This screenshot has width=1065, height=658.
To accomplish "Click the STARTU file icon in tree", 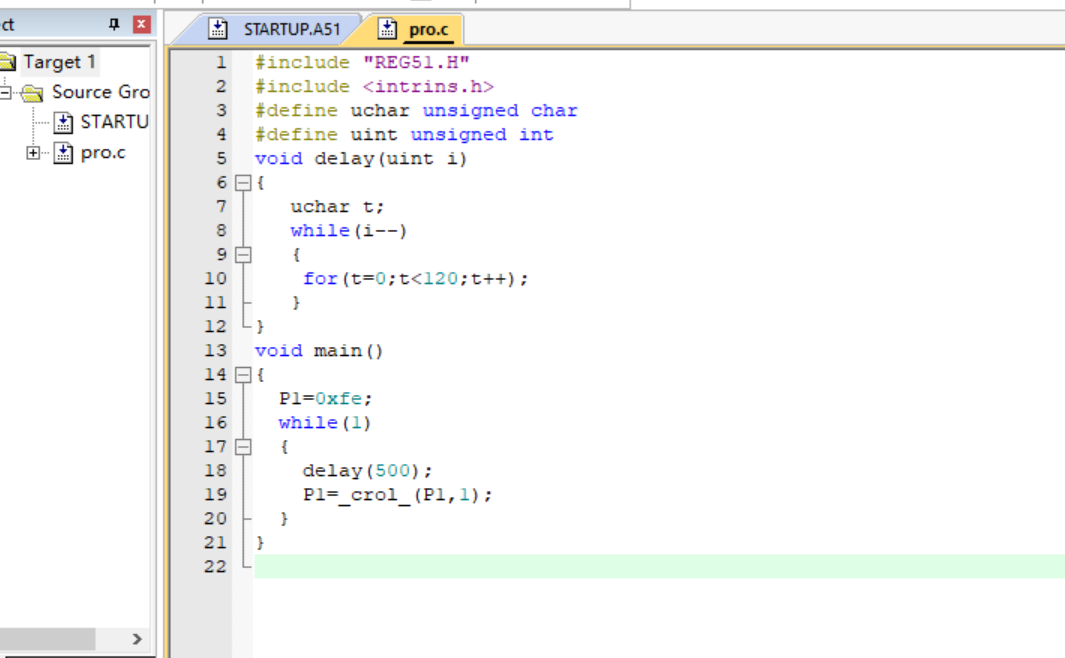I will 63,122.
